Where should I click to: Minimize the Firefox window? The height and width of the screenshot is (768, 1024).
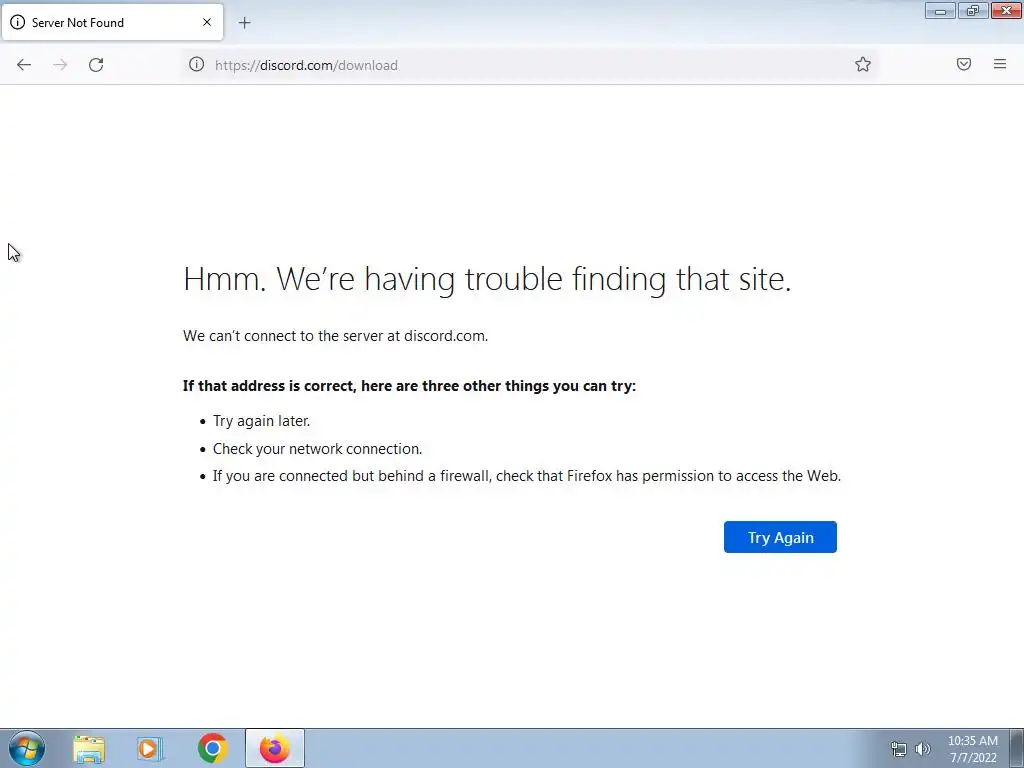(x=940, y=10)
